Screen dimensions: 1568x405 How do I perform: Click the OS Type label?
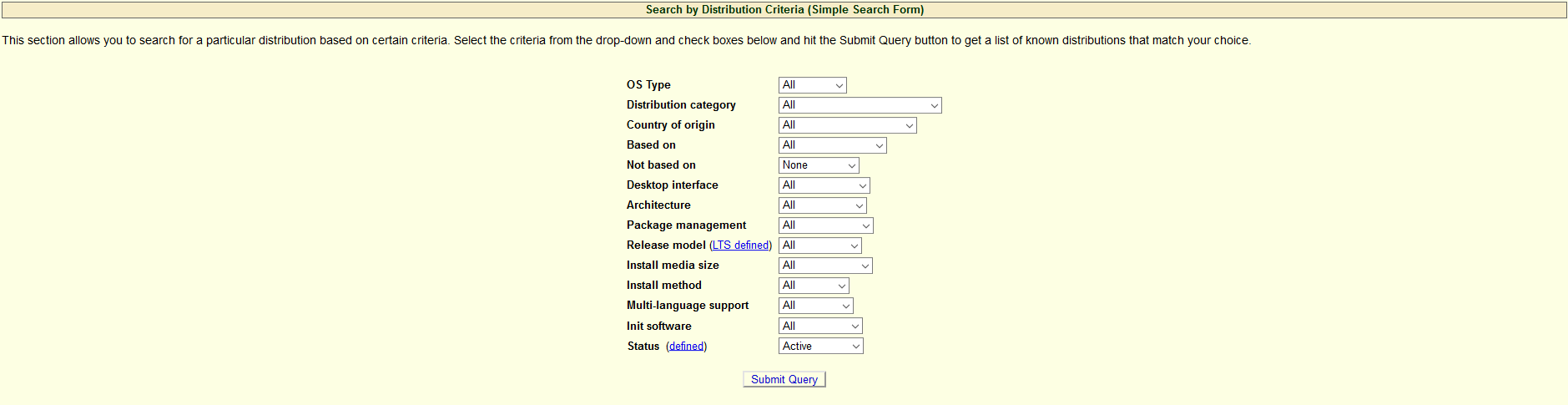coord(648,85)
